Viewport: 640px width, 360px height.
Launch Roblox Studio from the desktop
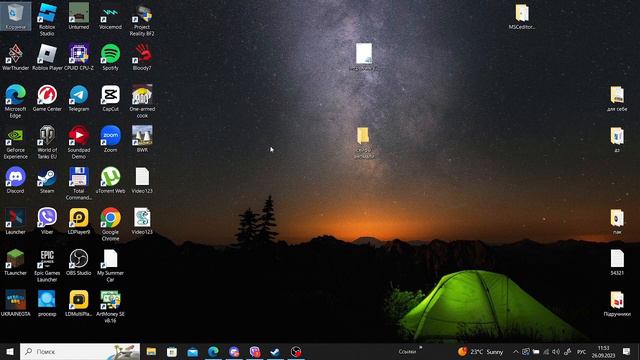(47, 19)
